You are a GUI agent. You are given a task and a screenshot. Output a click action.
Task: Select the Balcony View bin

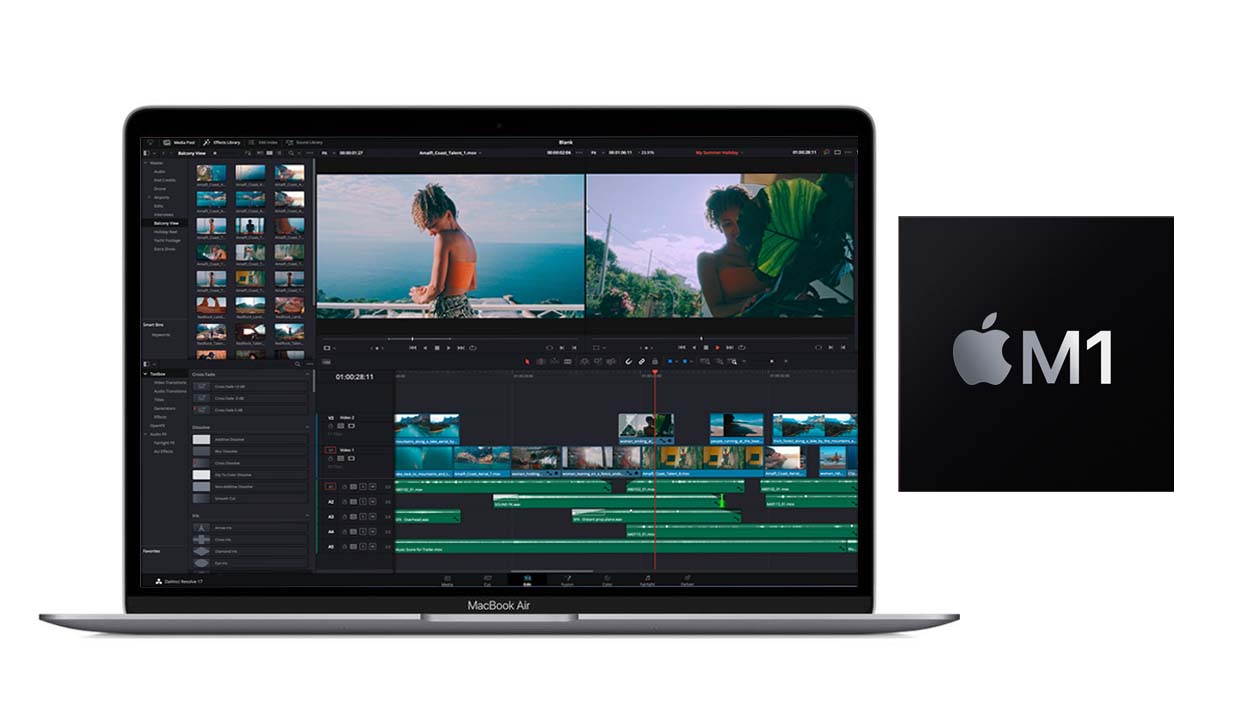tap(166, 223)
